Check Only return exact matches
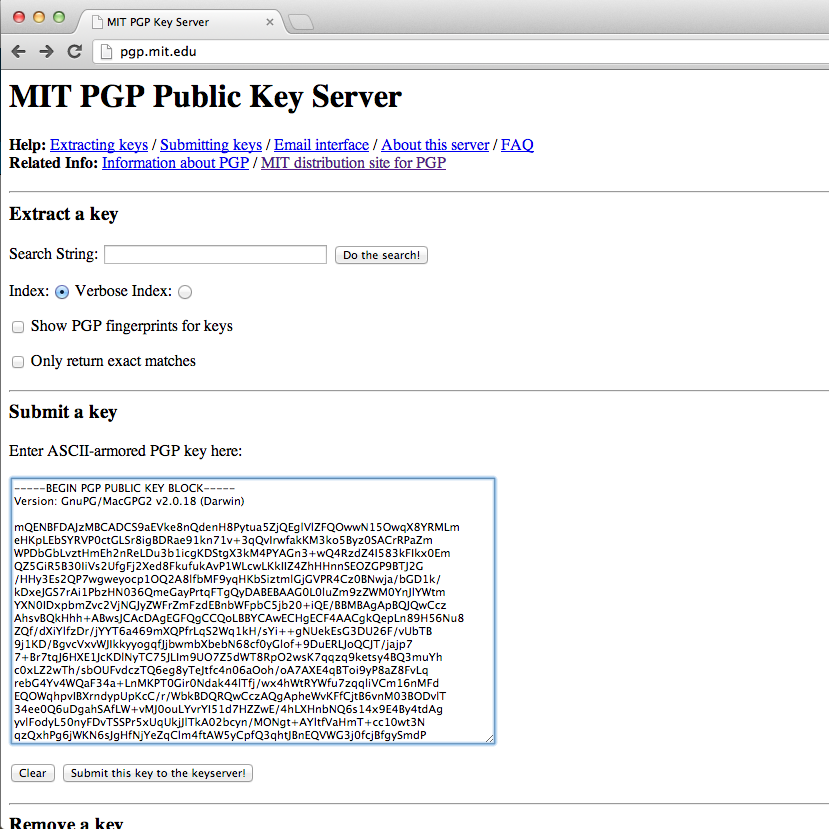Viewport: 829px width, 829px height. [18, 362]
